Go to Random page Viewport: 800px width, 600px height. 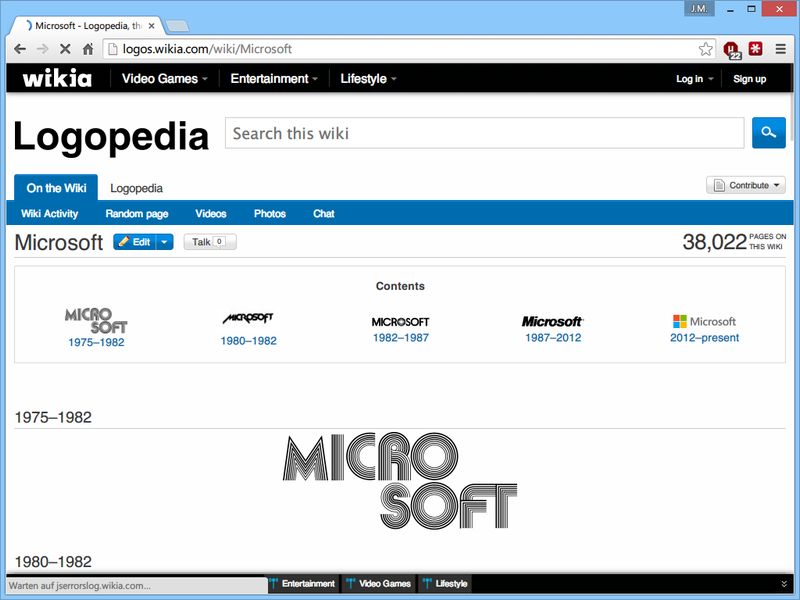137,213
